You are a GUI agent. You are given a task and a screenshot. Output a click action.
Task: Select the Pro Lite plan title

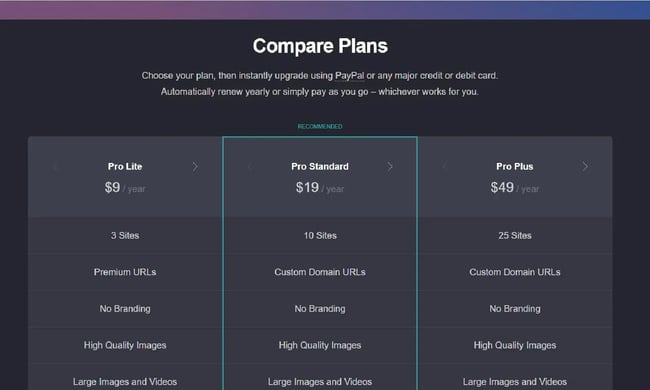pos(125,167)
